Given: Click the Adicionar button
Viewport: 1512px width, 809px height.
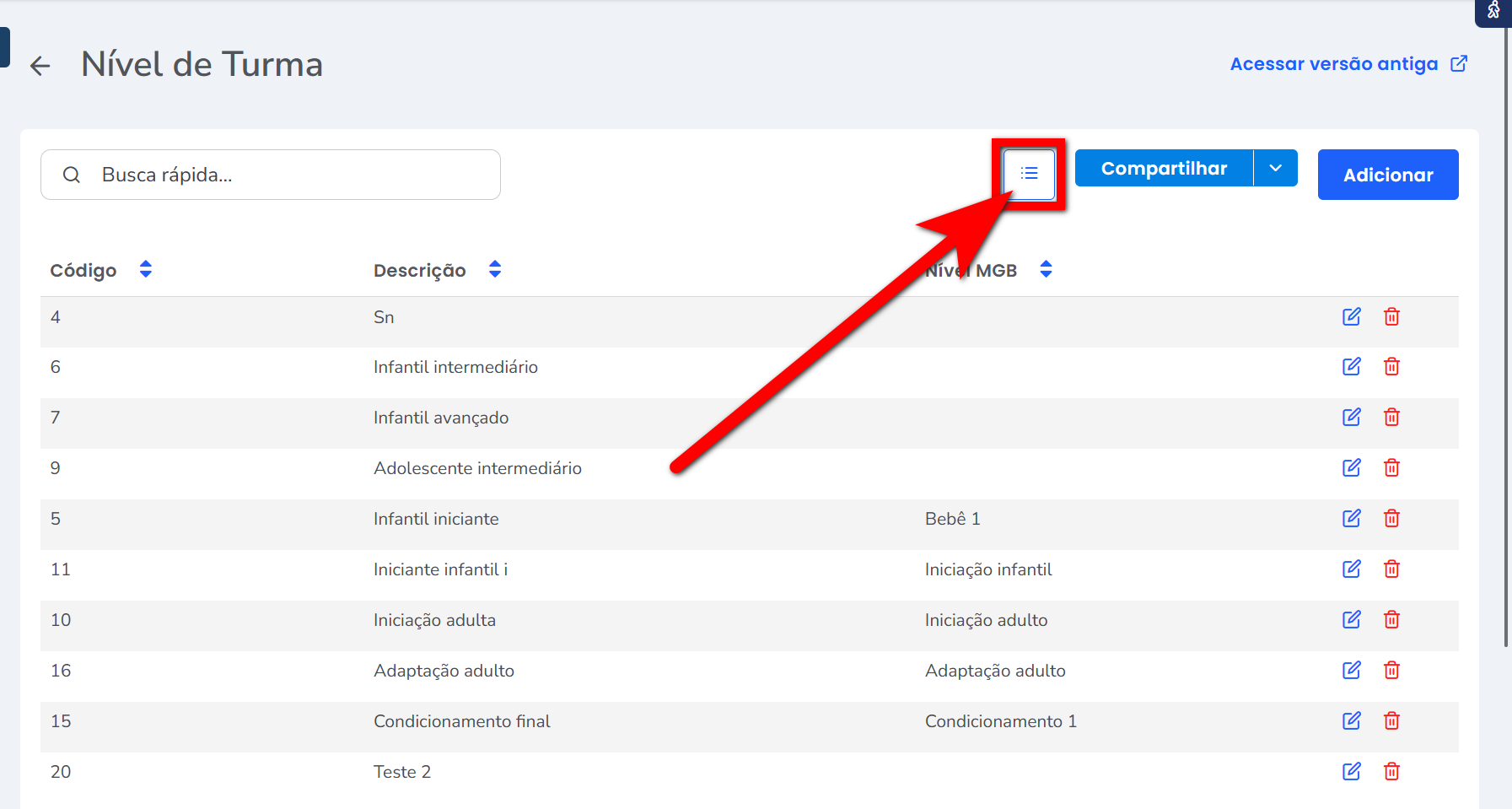Looking at the screenshot, I should 1387,175.
